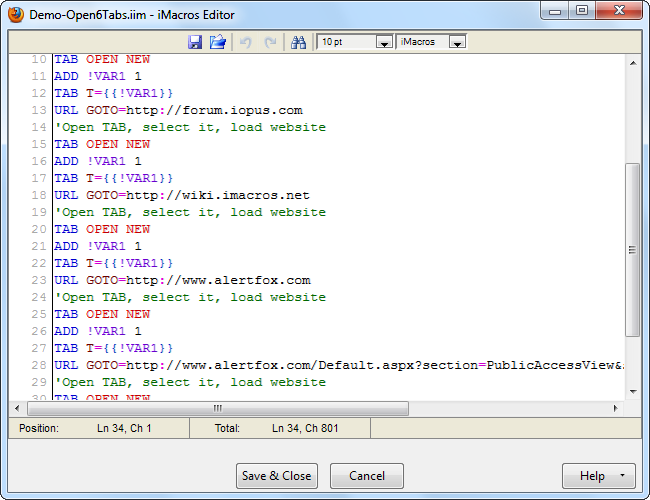
Task: Click the horizontal scrollbar right arrow
Action: click(616, 408)
